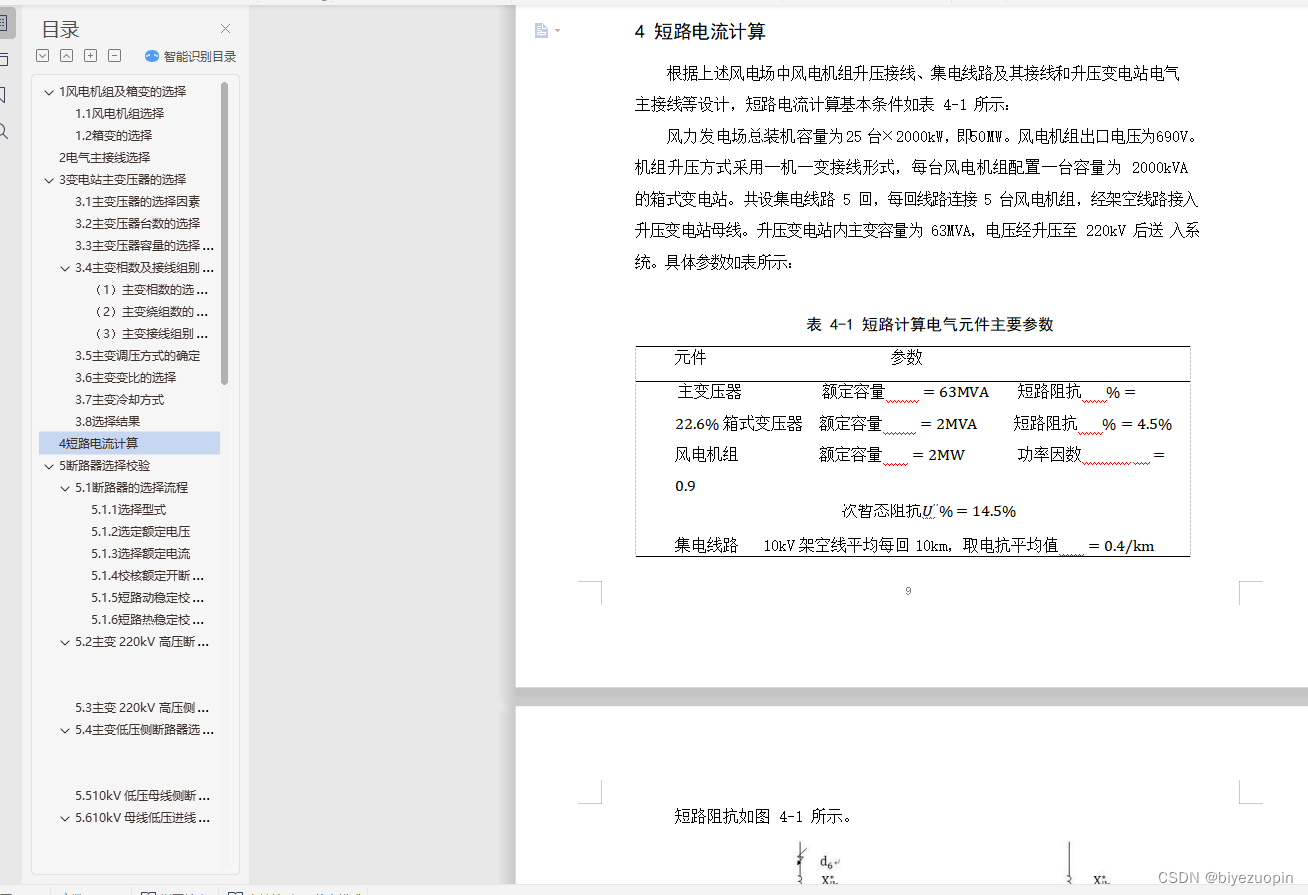Screen dimensions: 1308x895
Task: Jump to 2电气主接线选择
Action: click(104, 157)
